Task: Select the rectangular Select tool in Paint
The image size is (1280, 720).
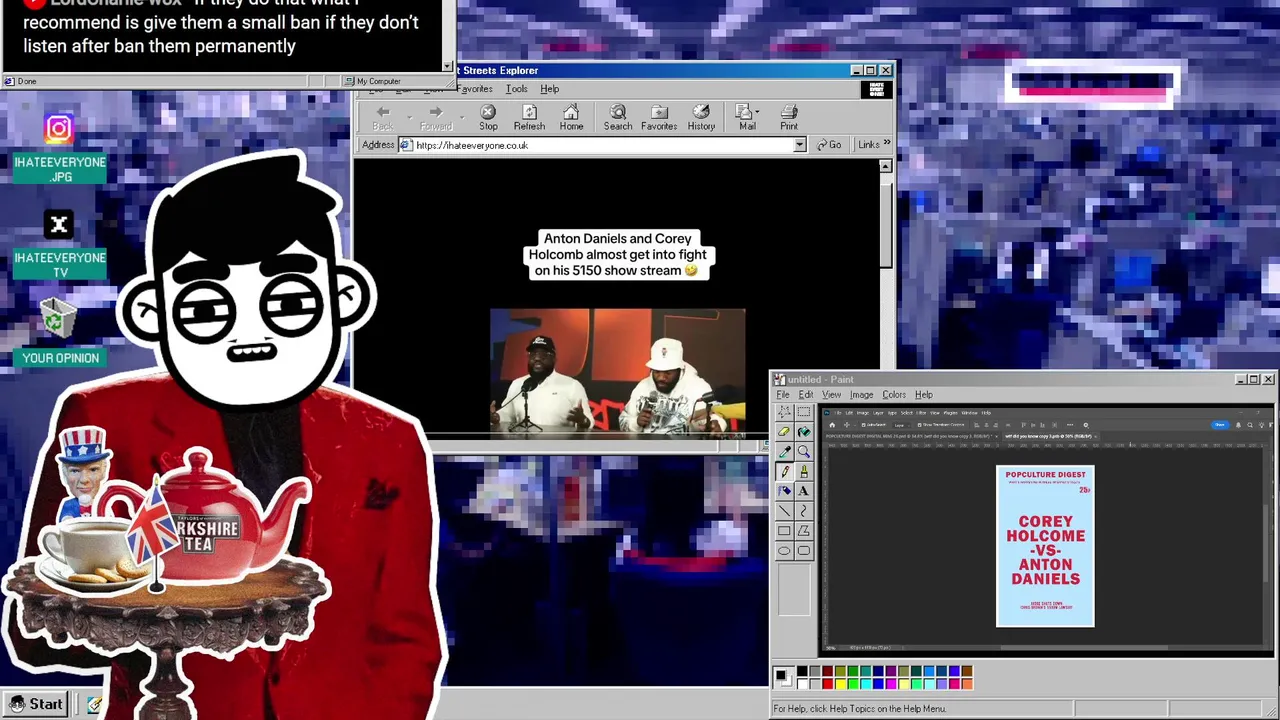Action: [x=803, y=412]
